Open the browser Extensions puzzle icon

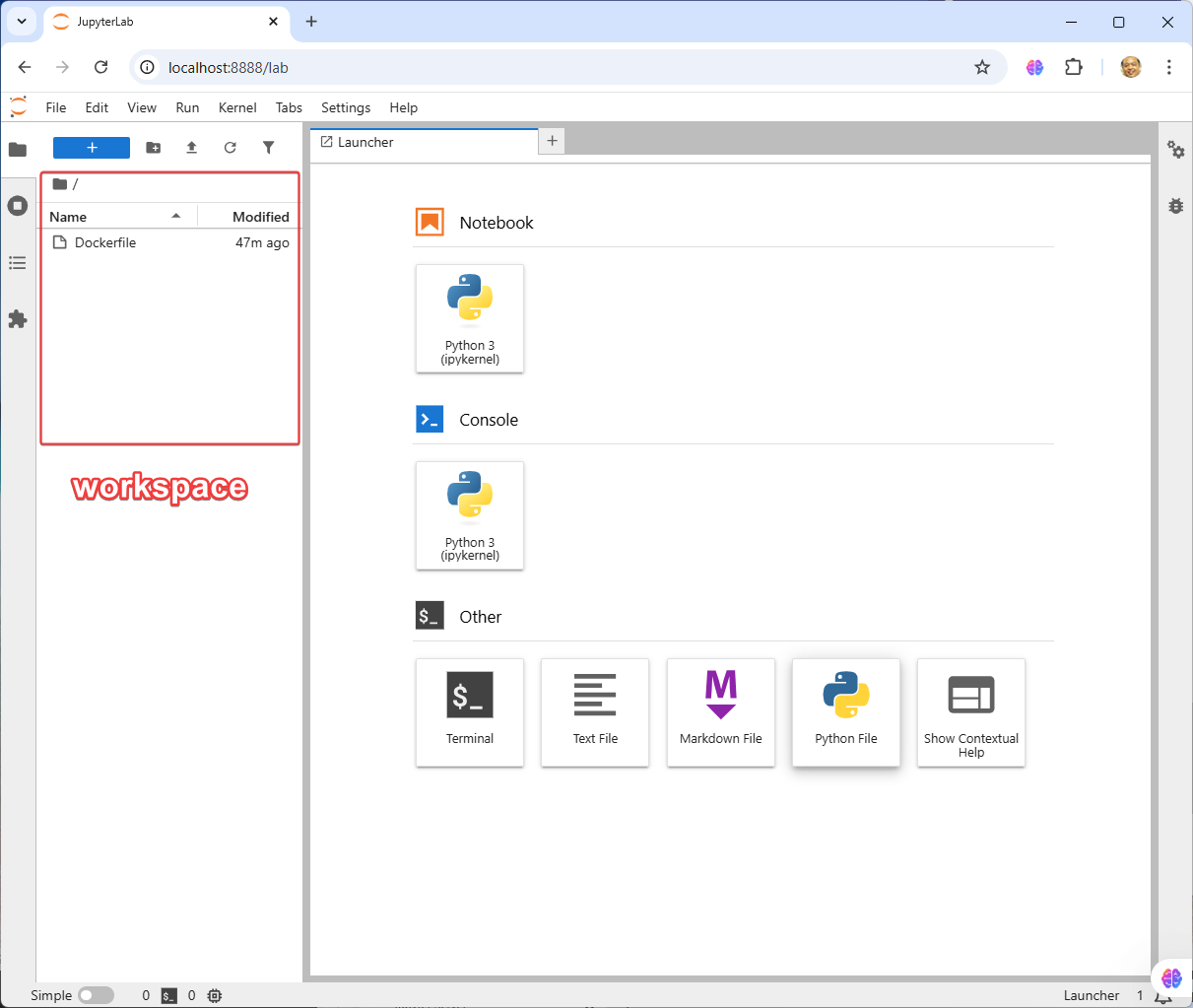point(1074,67)
